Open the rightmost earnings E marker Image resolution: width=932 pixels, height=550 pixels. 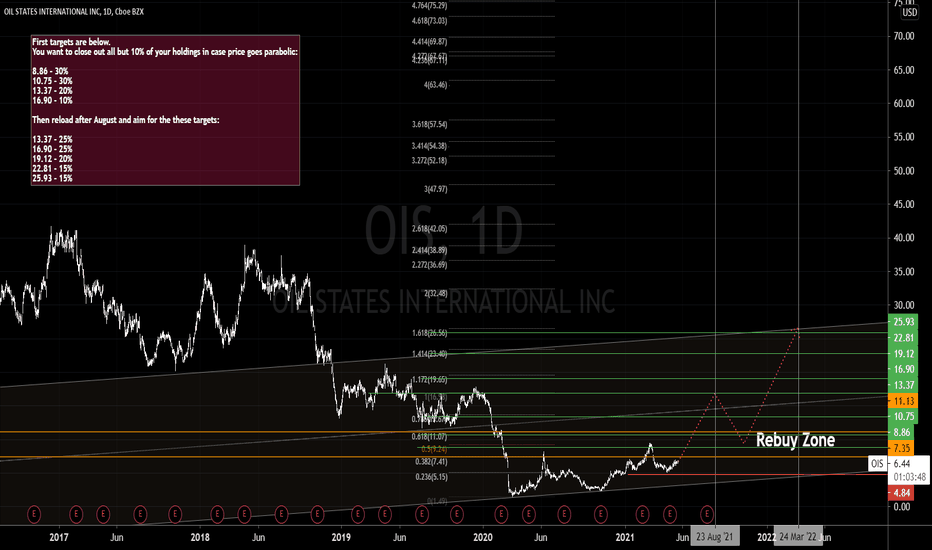pos(707,514)
